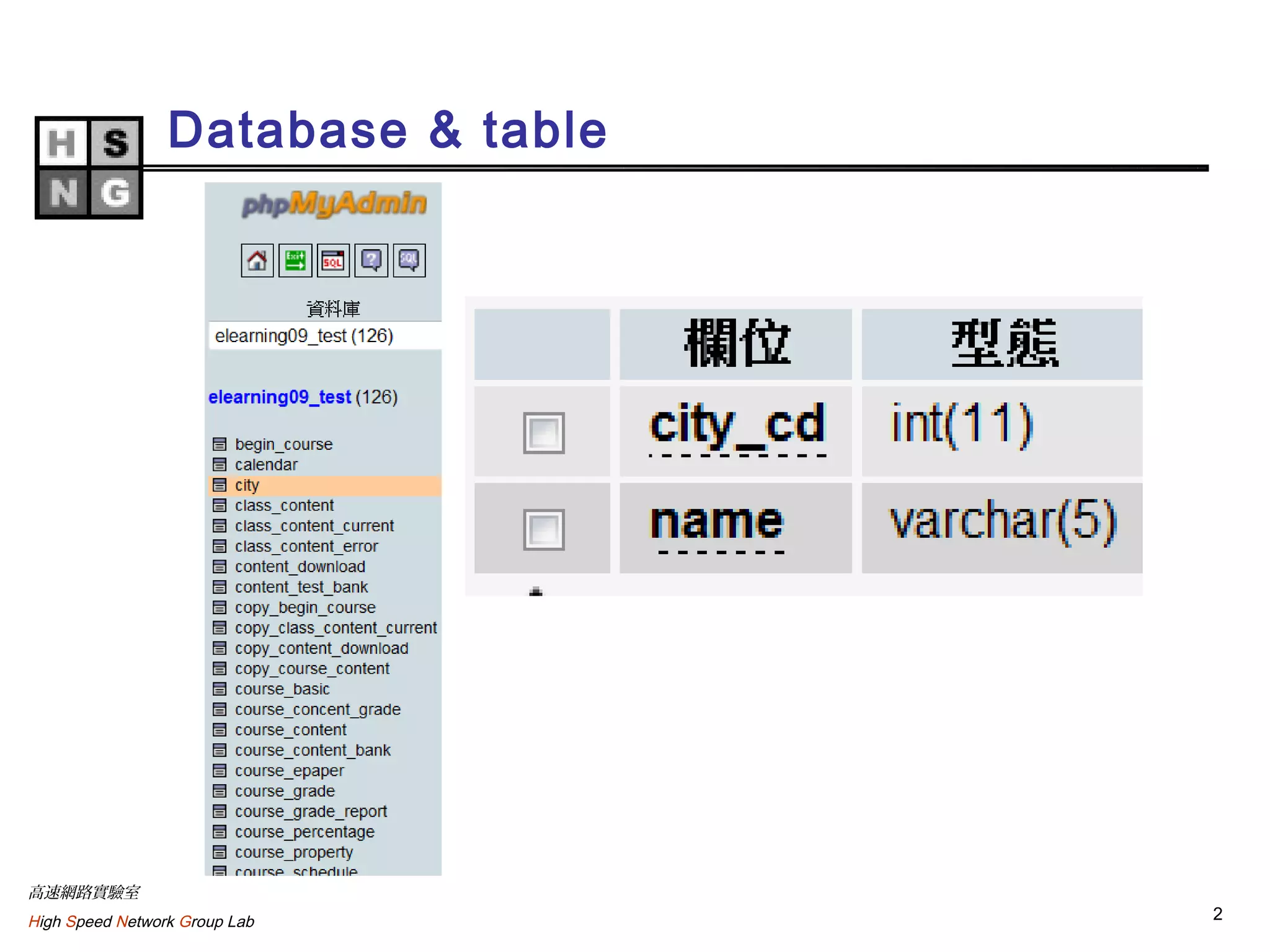
Task: Select the city table in sidebar
Action: pyautogui.click(x=247, y=485)
